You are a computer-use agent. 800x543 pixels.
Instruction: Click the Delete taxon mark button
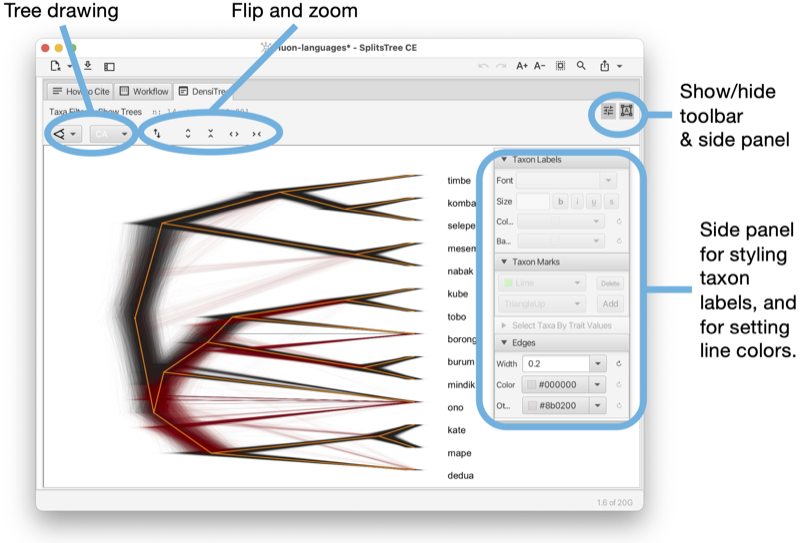pos(610,283)
